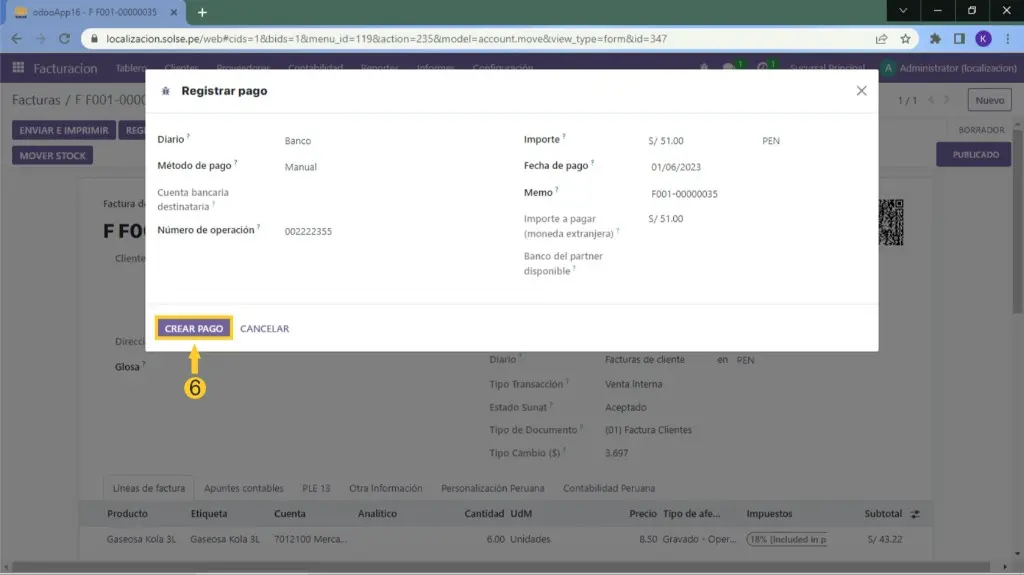Bookmark this page with the star icon
The image size is (1024, 575).
coord(905,39)
